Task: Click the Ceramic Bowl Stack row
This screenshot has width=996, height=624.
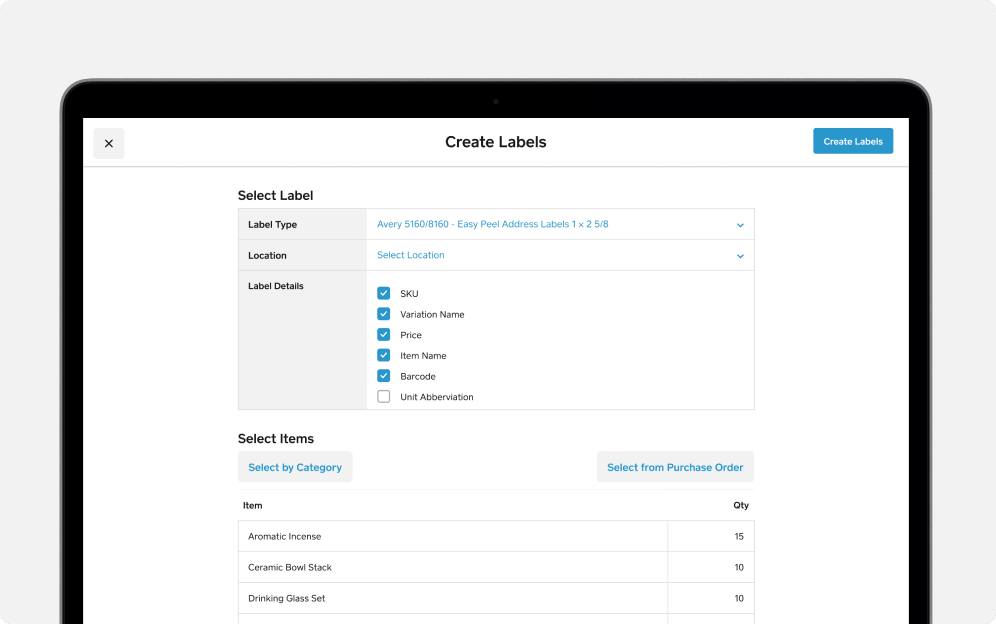Action: tap(450, 567)
